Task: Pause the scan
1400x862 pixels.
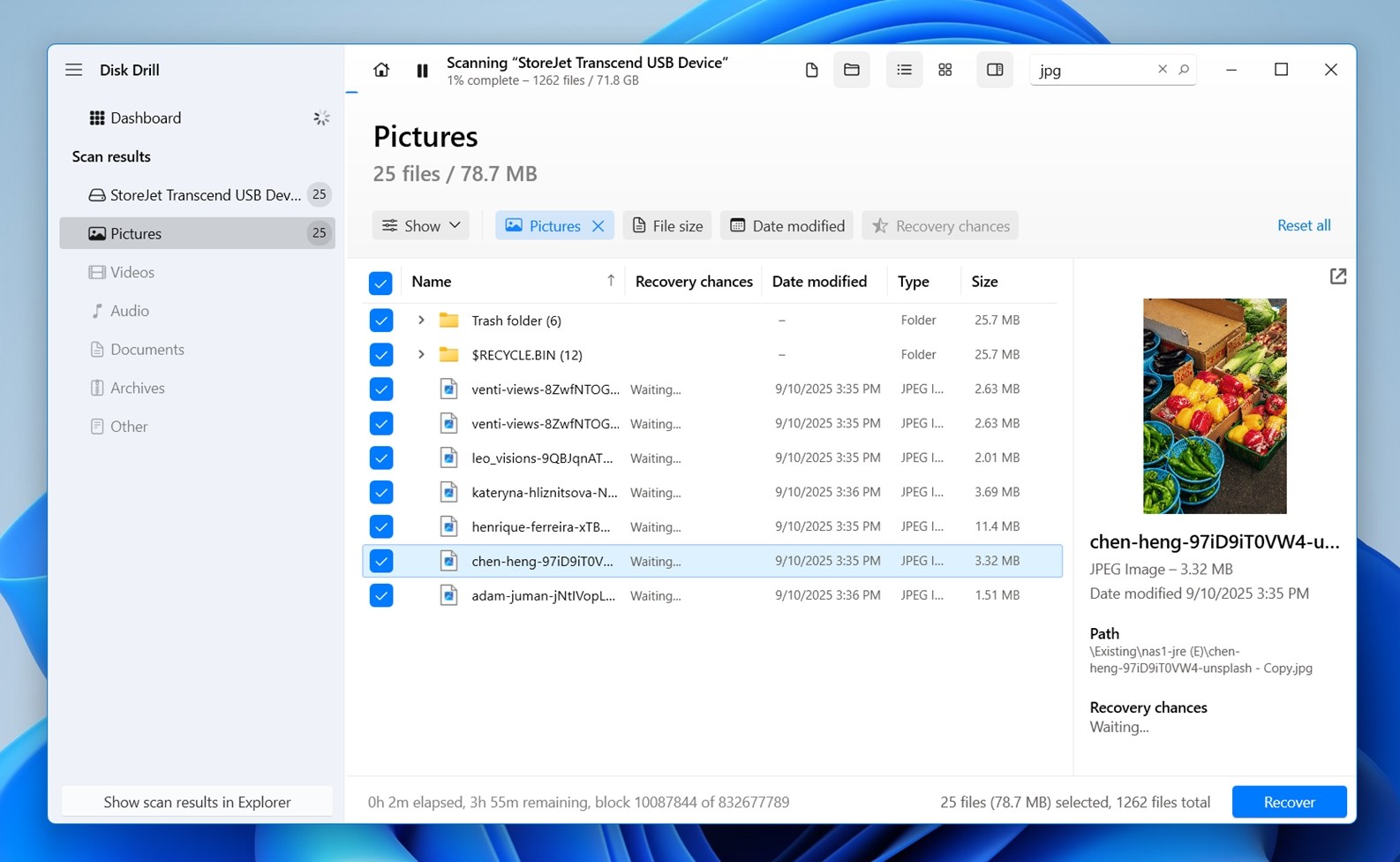Action: coord(422,71)
